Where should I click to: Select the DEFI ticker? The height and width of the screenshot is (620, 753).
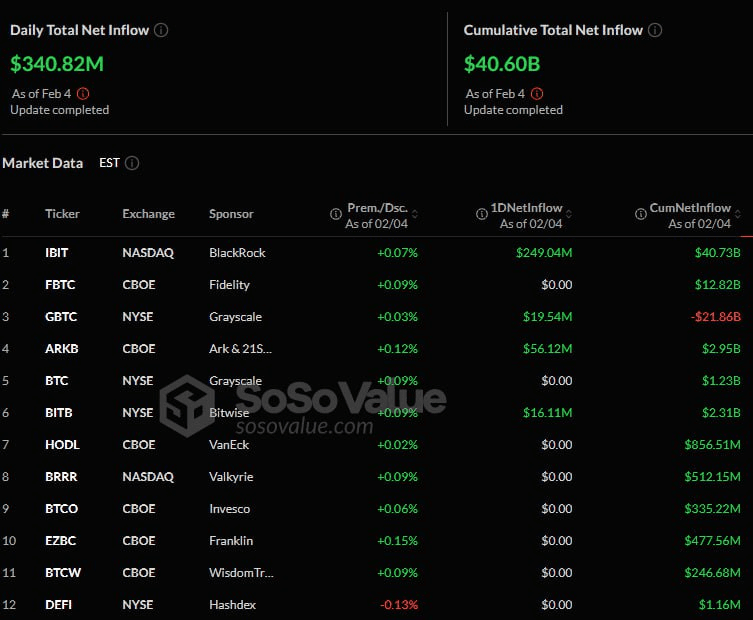(x=58, y=605)
